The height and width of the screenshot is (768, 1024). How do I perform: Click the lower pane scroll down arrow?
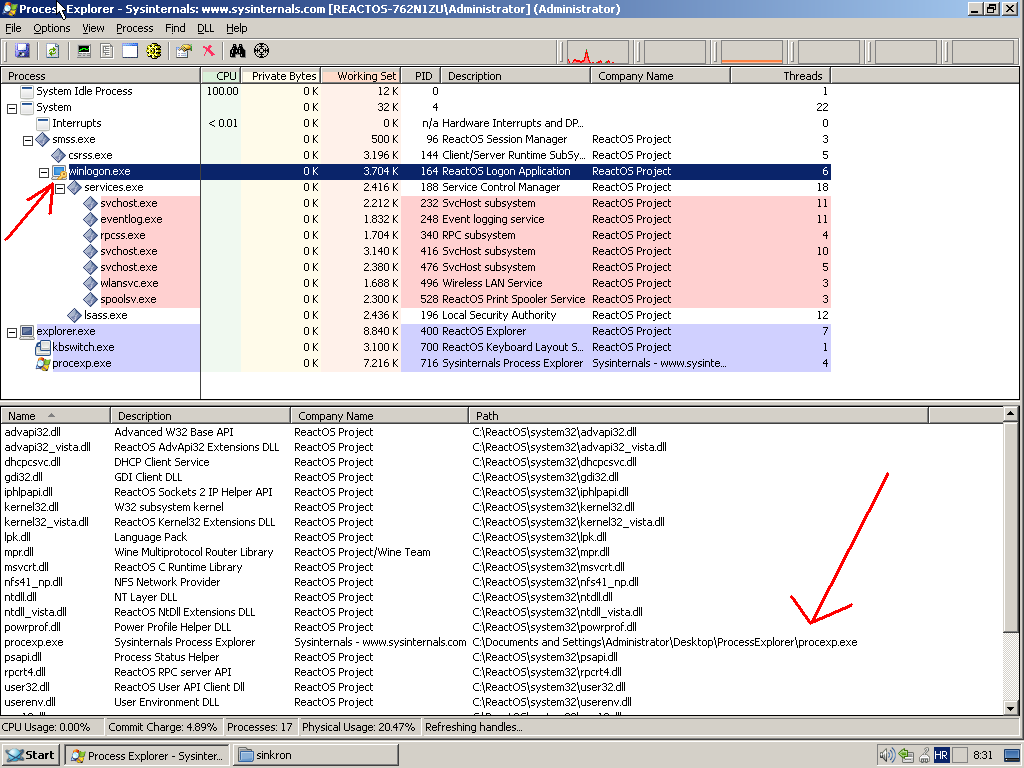tap(1010, 709)
